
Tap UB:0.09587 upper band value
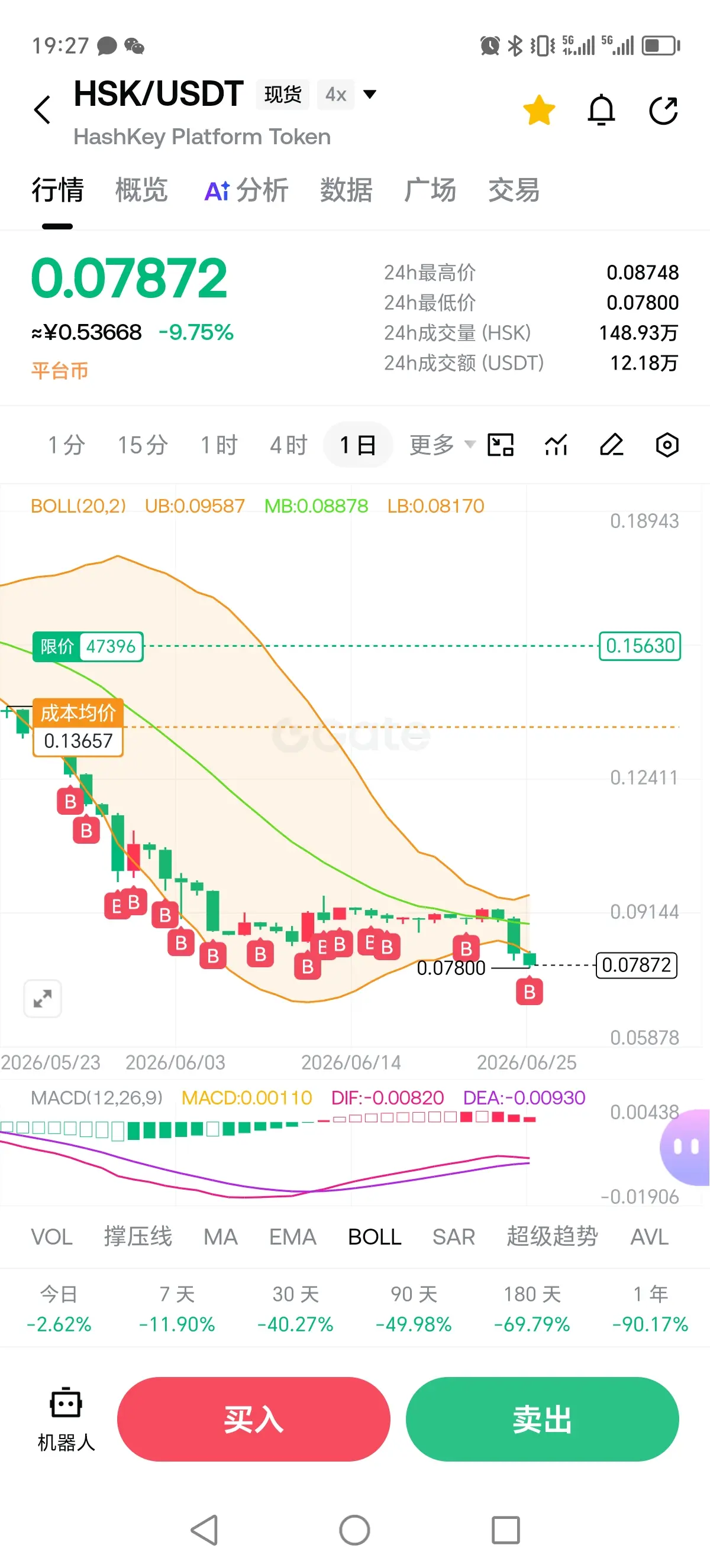click(x=195, y=506)
